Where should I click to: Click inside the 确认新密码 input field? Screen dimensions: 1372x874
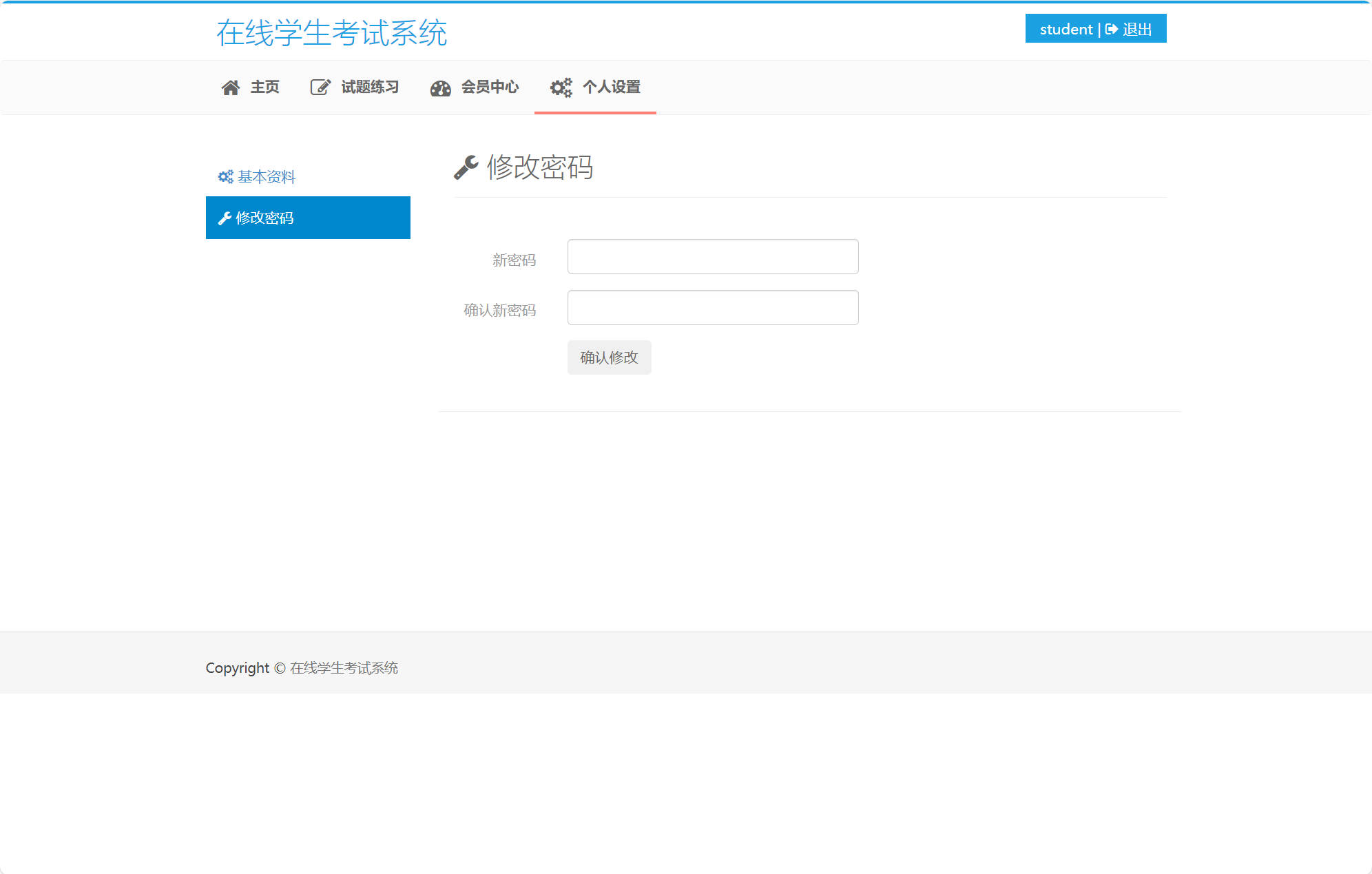[x=712, y=307]
